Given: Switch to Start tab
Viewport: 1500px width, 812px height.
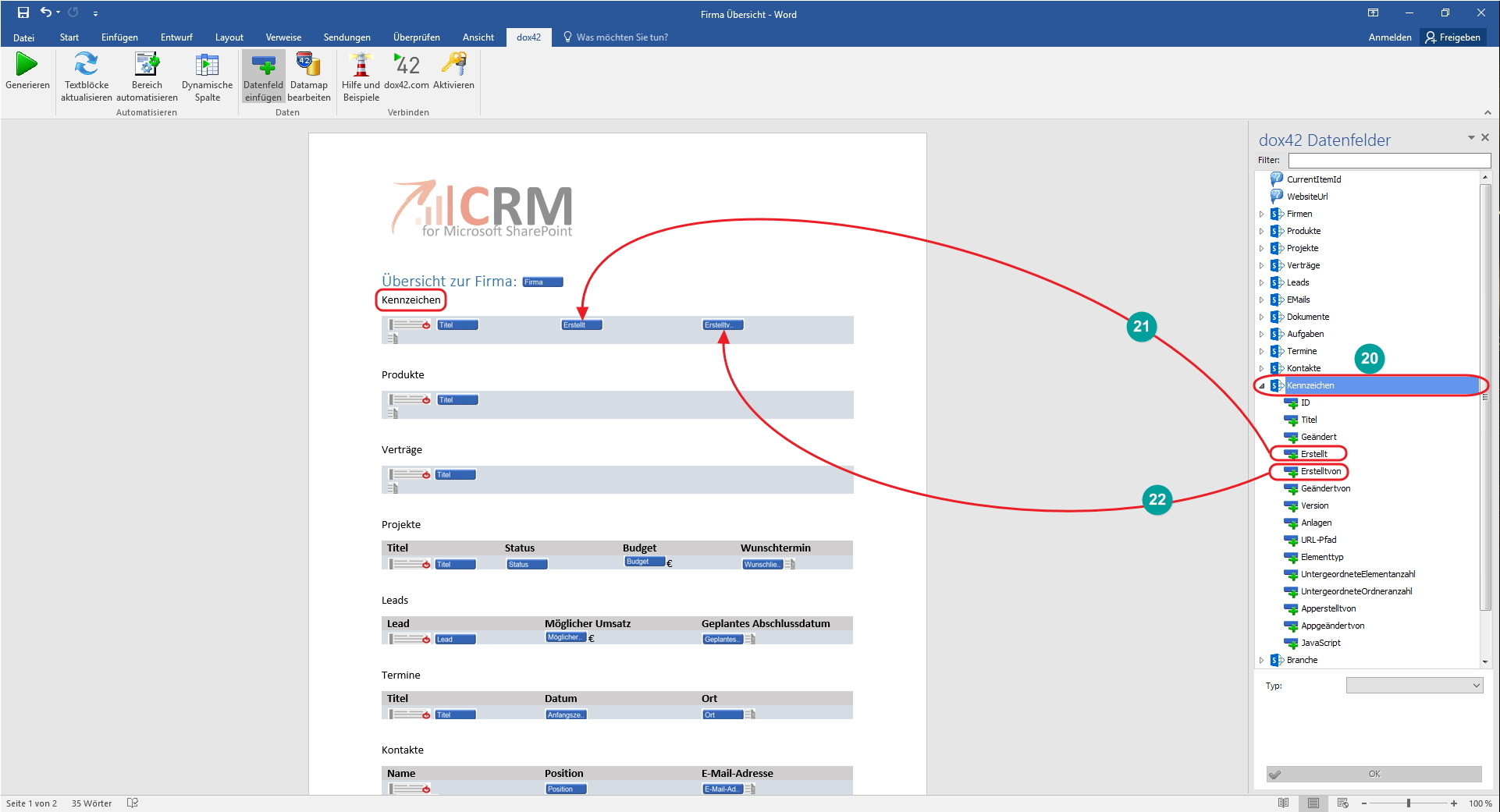Looking at the screenshot, I should click(x=69, y=37).
